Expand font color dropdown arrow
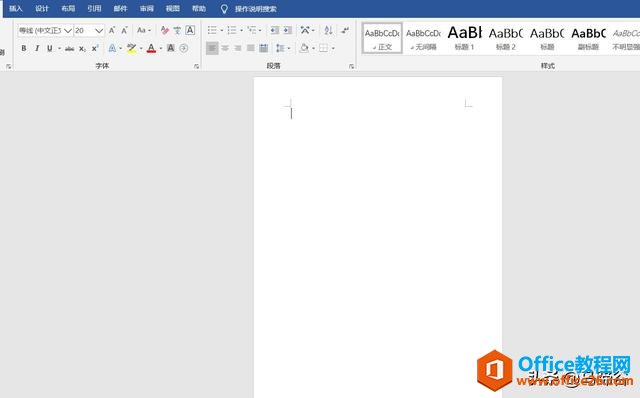 click(x=161, y=49)
